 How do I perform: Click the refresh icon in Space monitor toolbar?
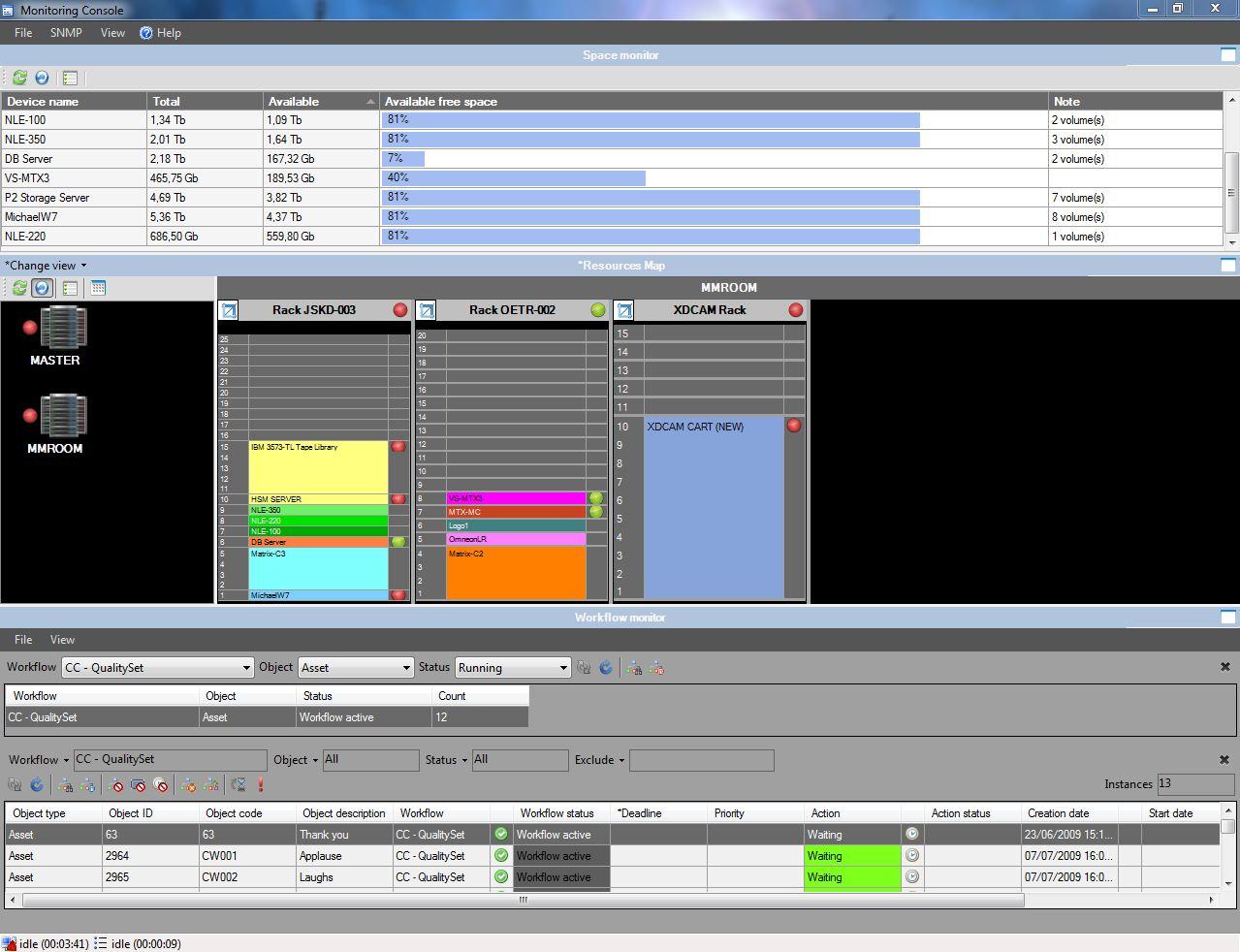[x=18, y=78]
